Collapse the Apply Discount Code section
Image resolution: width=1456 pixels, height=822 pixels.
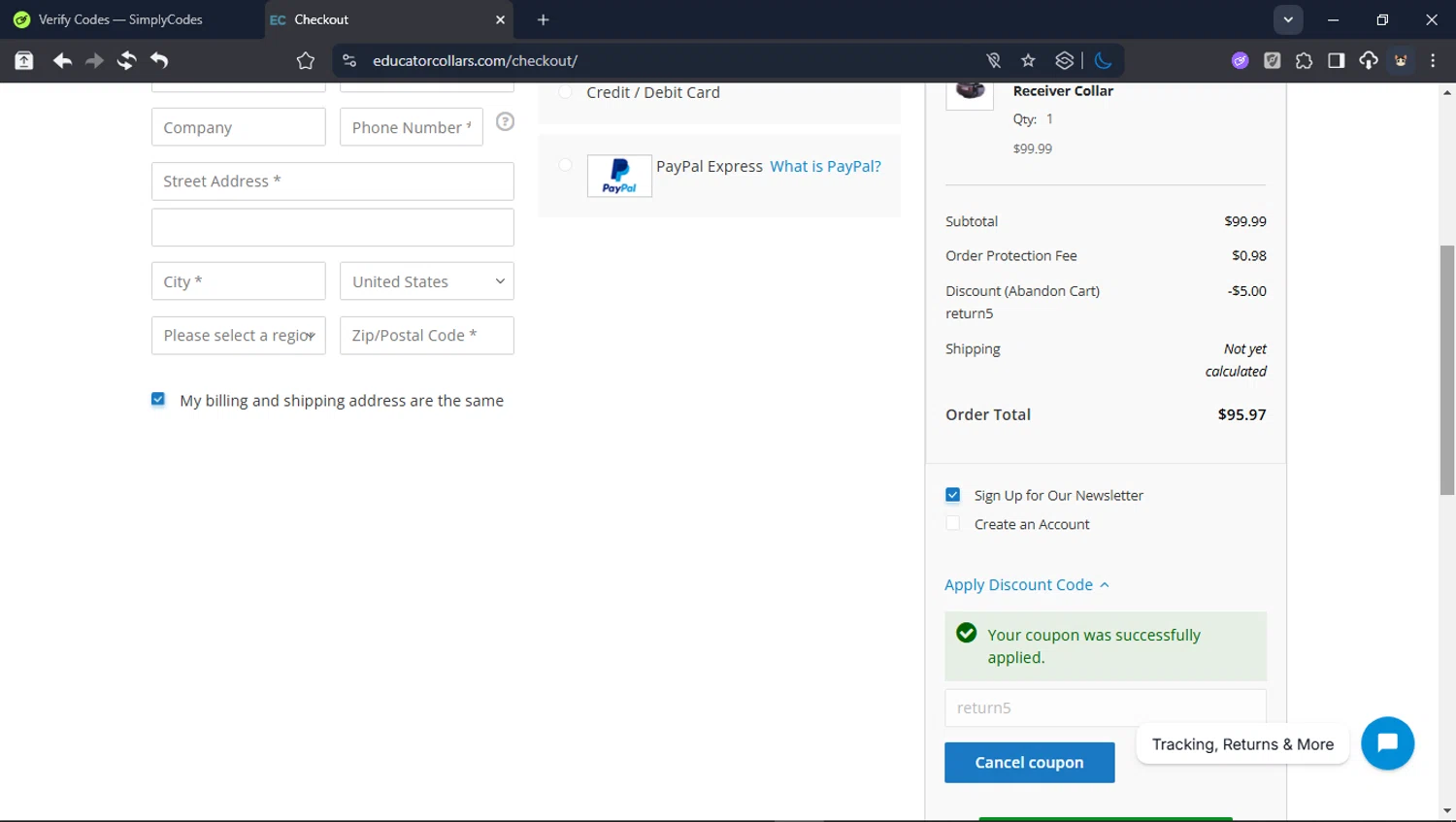1026,584
